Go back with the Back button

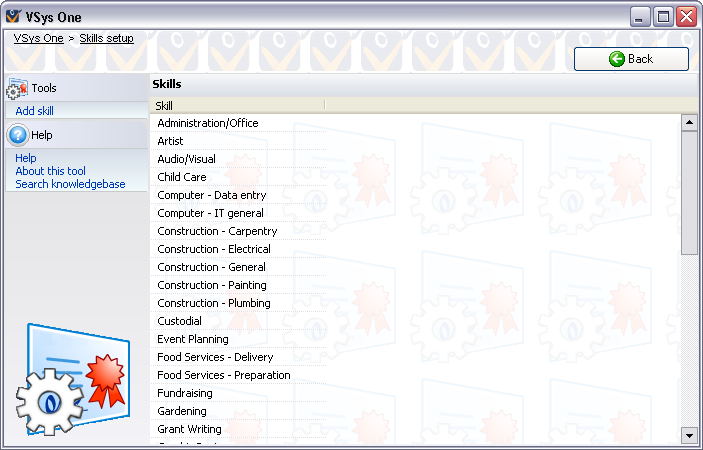[x=631, y=59]
